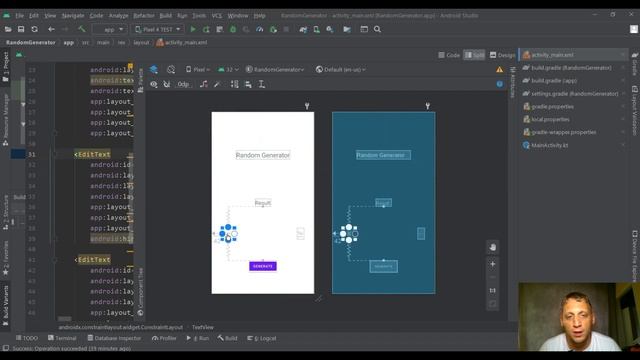
Task: Open the Database Inspector tool window
Action: click(x=114, y=338)
